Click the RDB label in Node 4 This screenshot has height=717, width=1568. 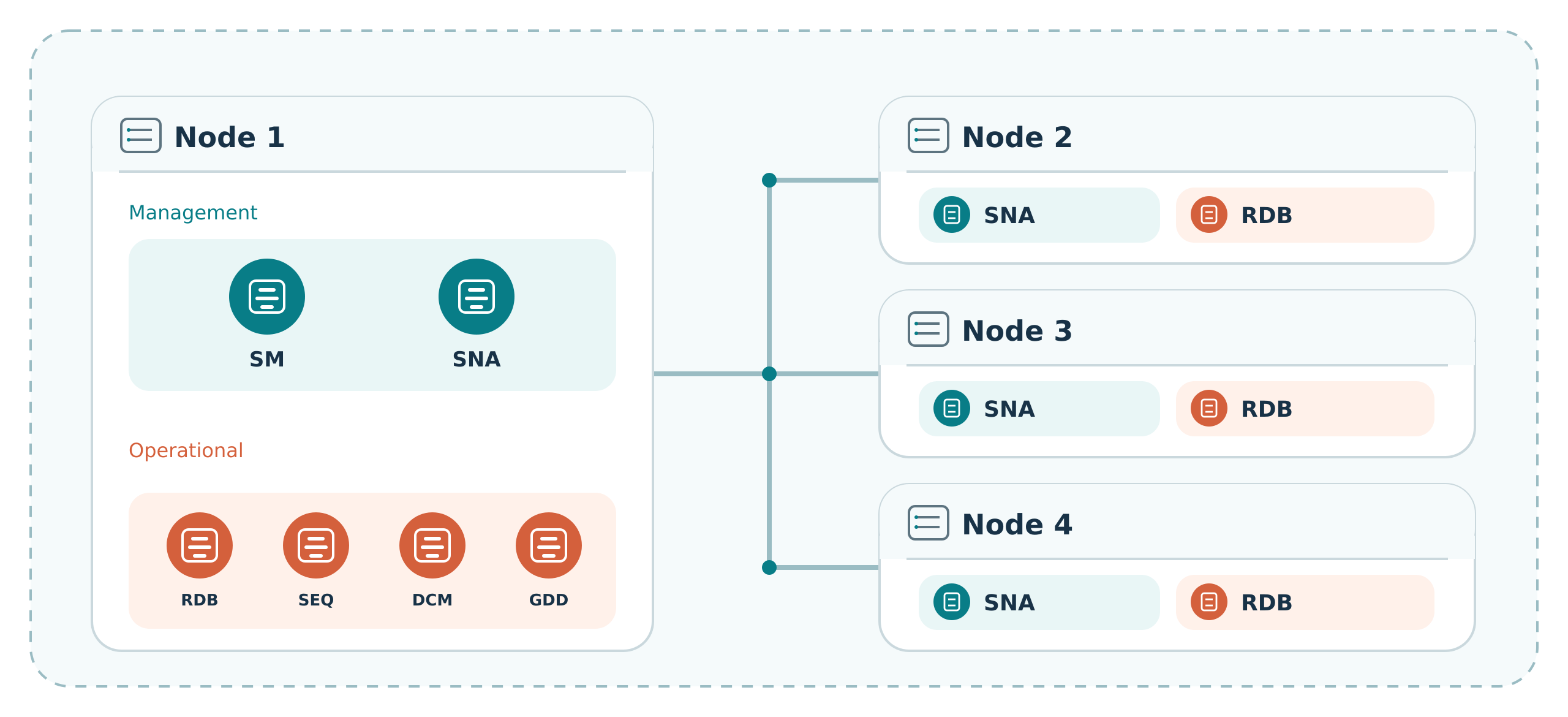[1267, 602]
